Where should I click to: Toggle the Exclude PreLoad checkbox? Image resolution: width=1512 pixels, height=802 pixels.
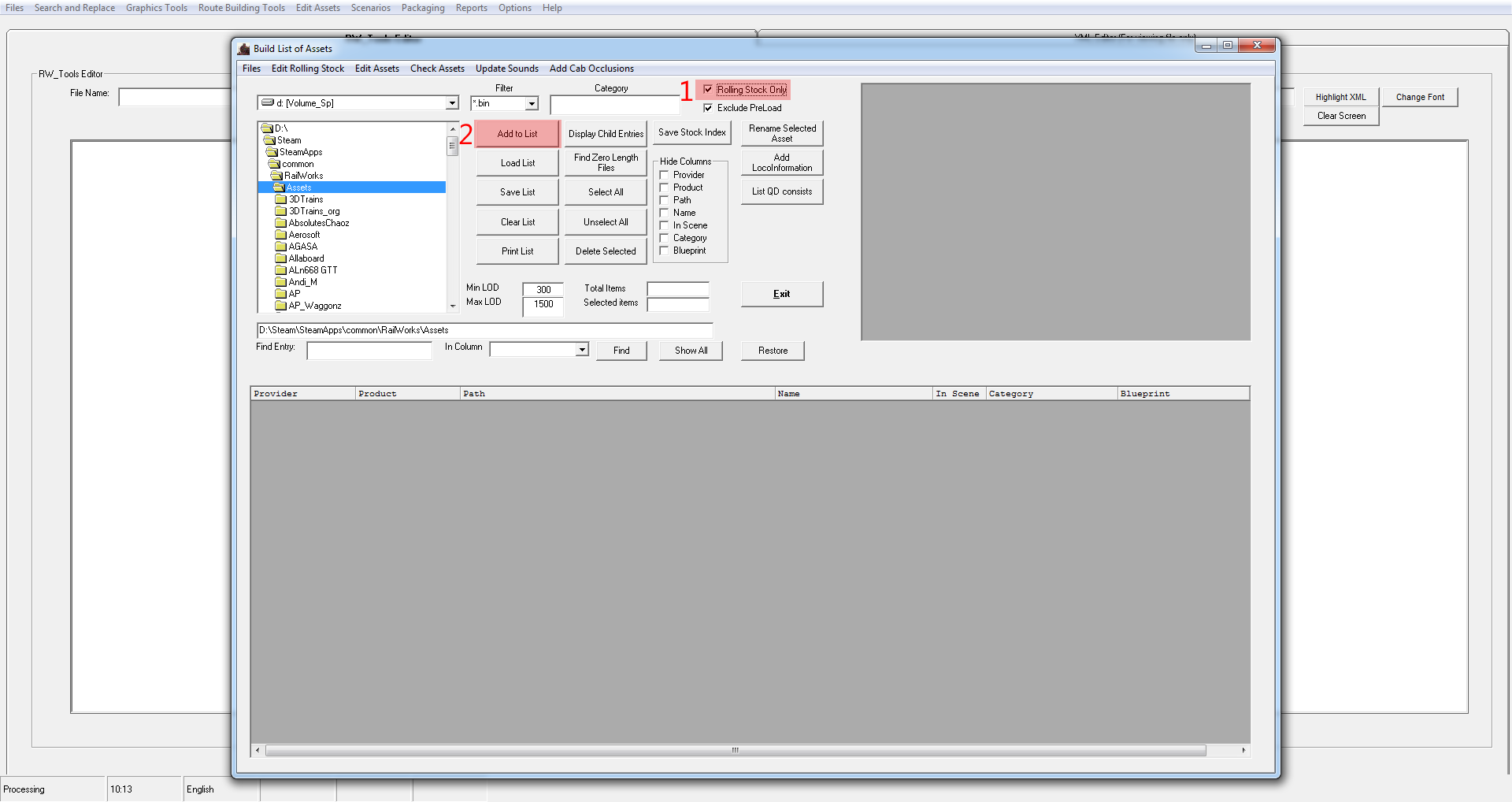[708, 108]
